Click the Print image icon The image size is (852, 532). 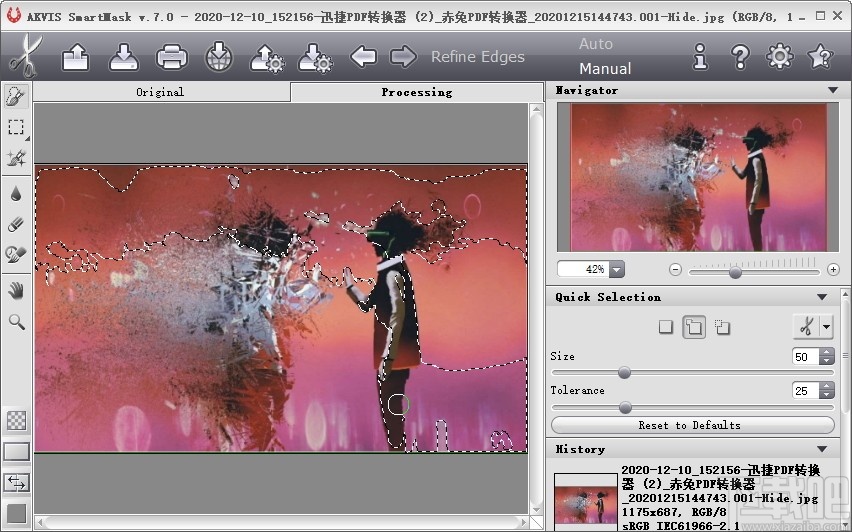point(172,57)
